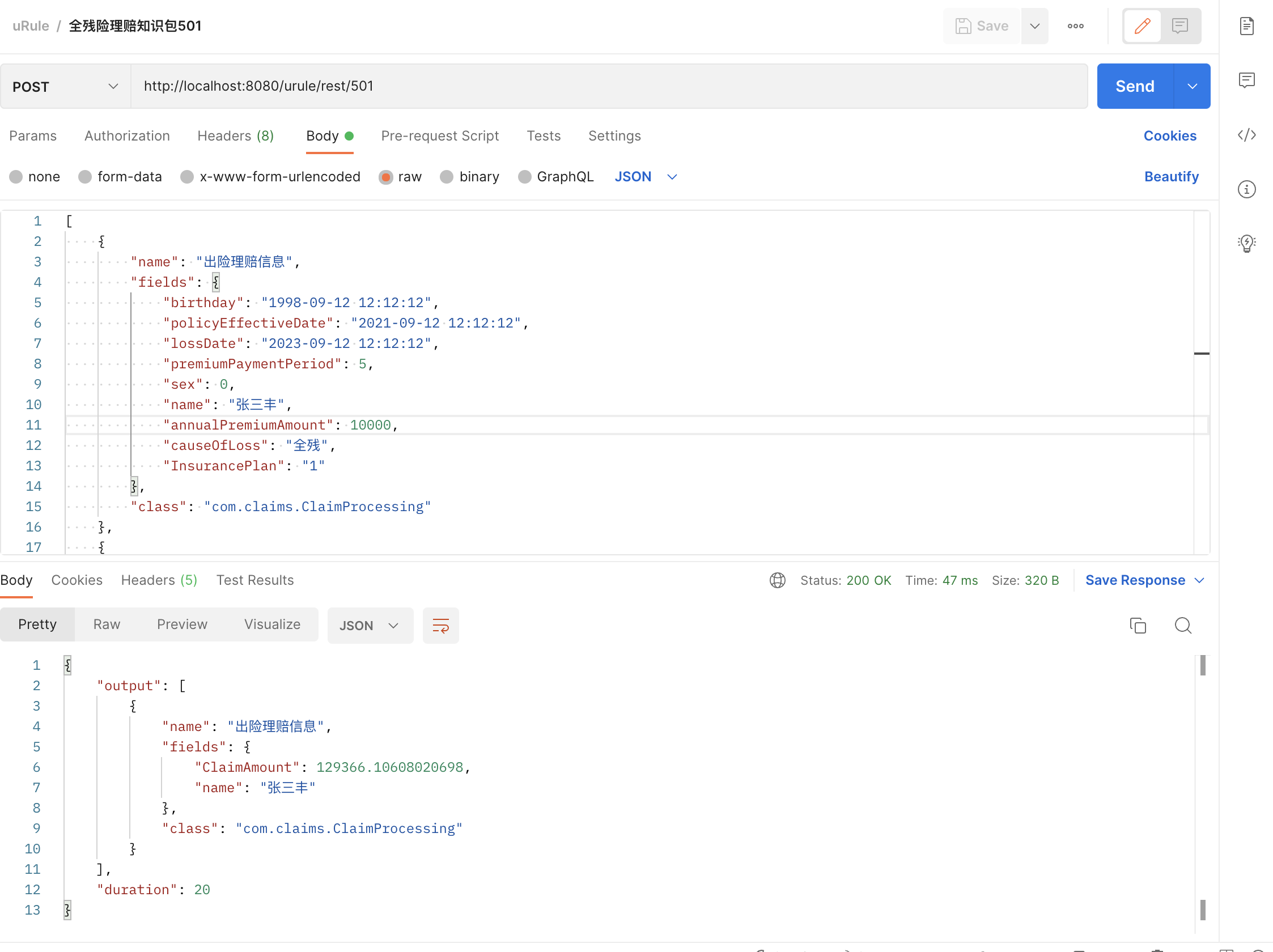Open the Test Results response tab

254,580
